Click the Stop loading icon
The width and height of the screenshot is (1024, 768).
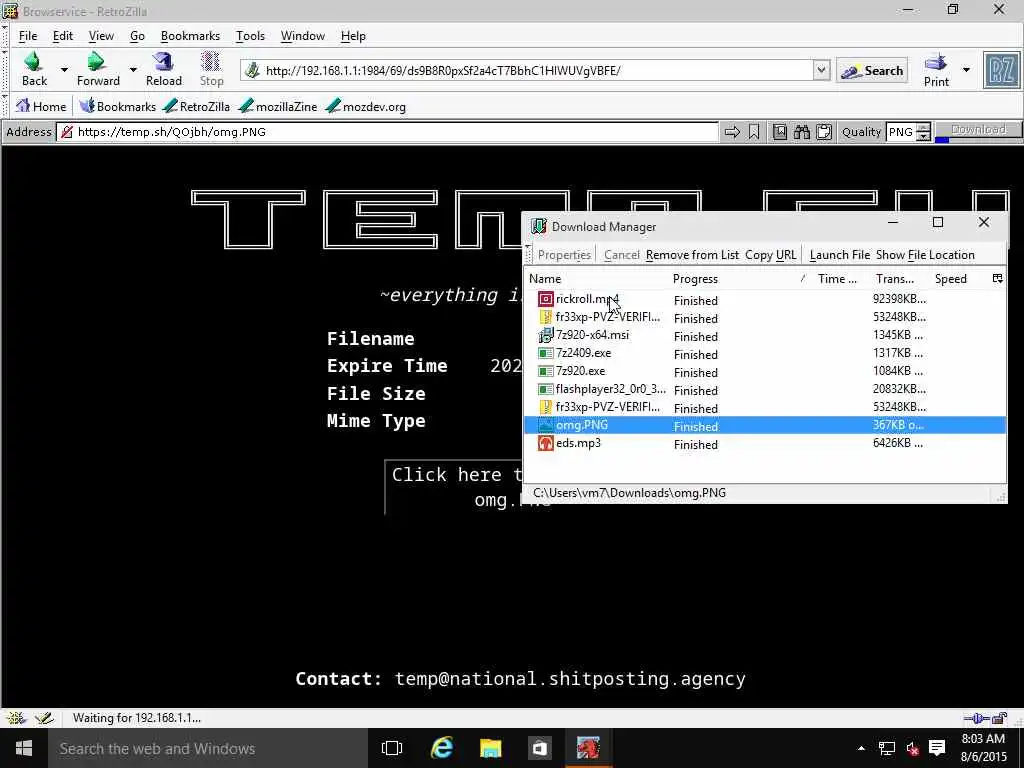[211, 62]
